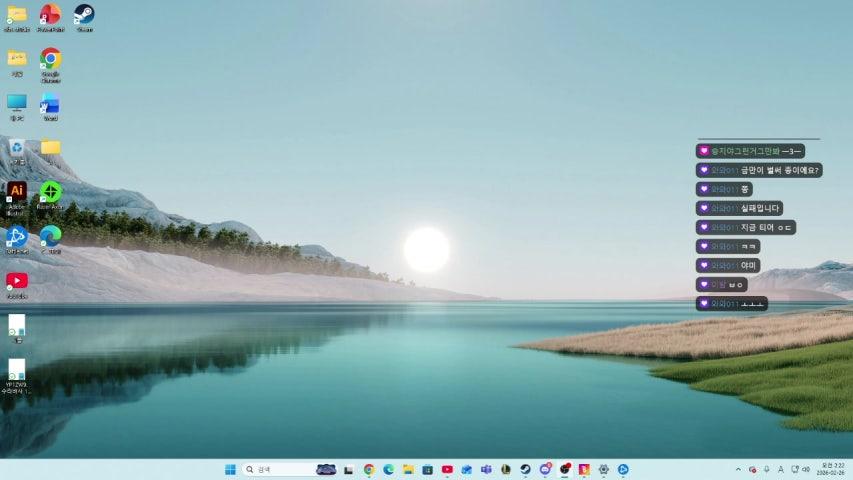853x480 pixels.
Task: Open the PowerPoint desktop shortcut
Action: coord(50,14)
